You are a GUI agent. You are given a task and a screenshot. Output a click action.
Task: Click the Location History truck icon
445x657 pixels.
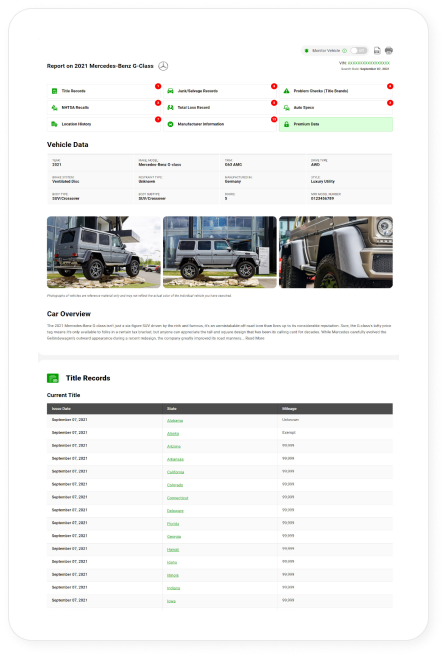(54, 124)
